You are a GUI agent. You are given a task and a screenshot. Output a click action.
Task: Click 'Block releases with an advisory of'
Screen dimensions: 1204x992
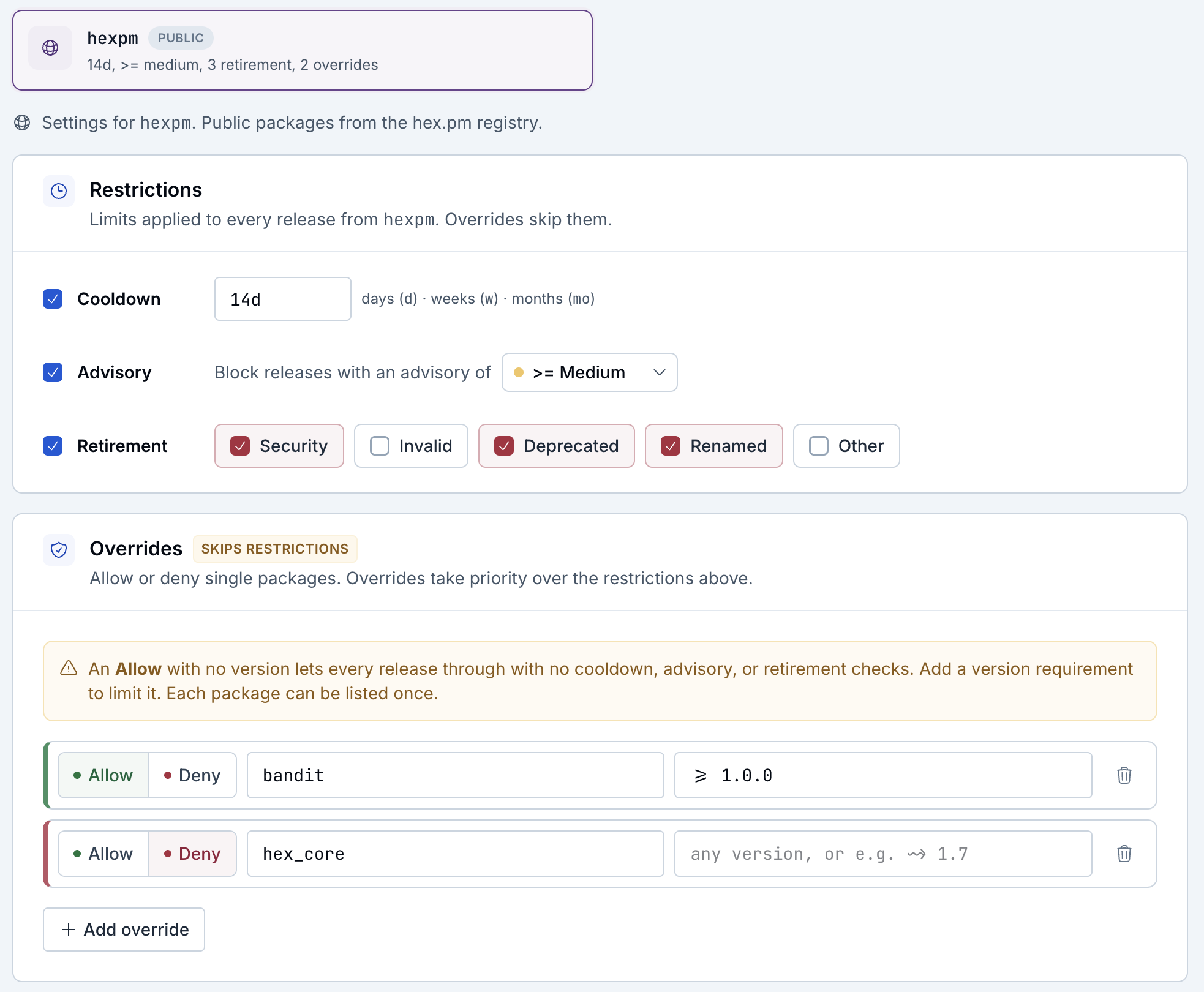pos(353,372)
